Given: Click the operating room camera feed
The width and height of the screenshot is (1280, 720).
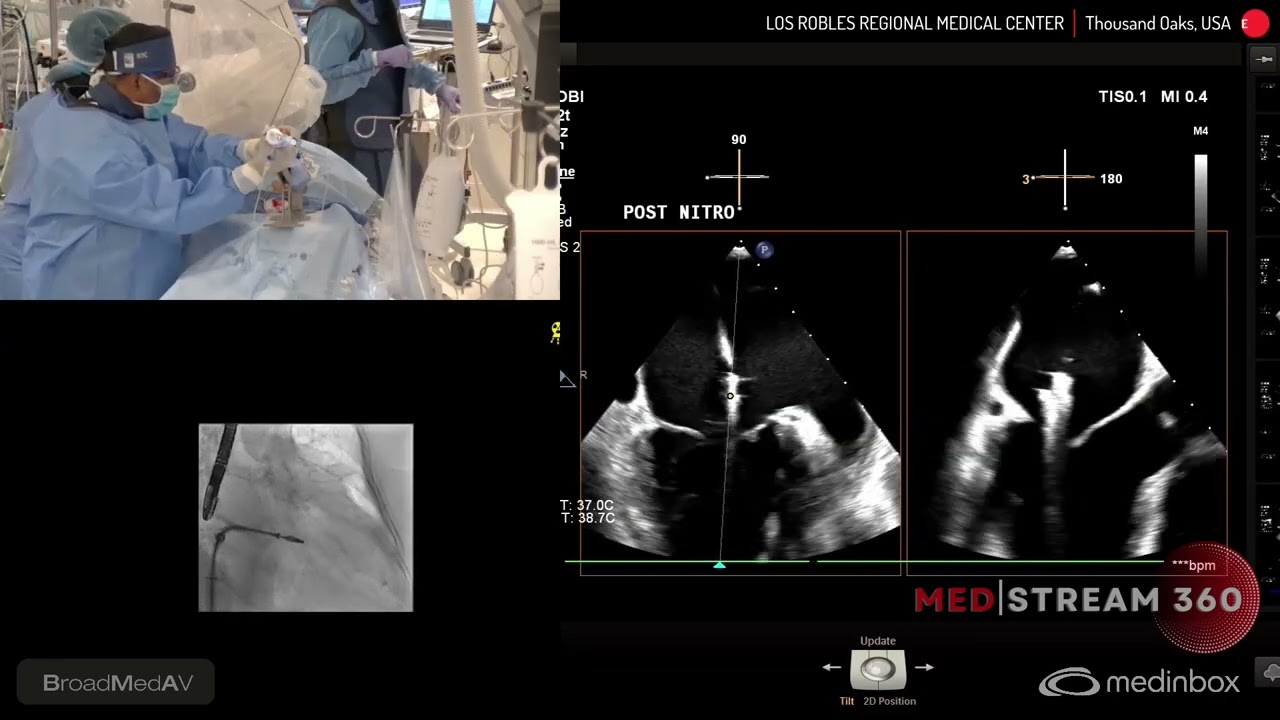Looking at the screenshot, I should tap(280, 150).
